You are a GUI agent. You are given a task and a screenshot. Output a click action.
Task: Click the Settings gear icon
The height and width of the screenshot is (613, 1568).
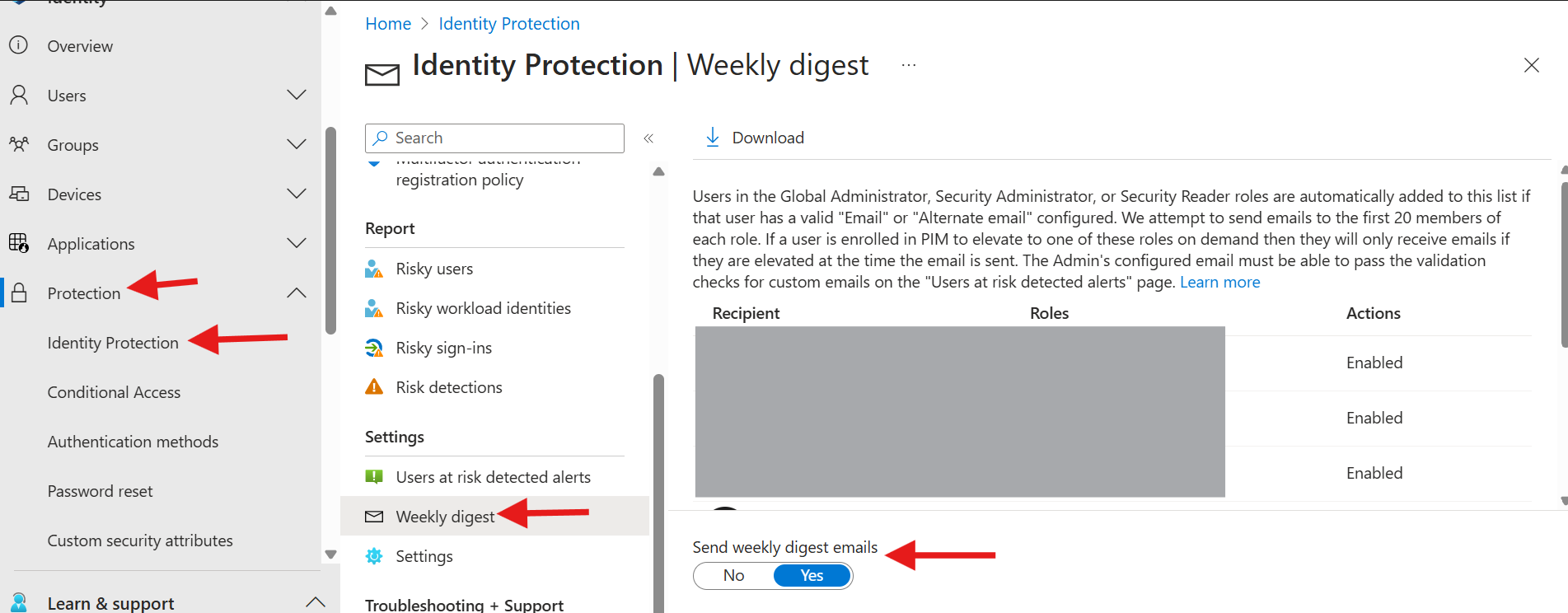(374, 556)
